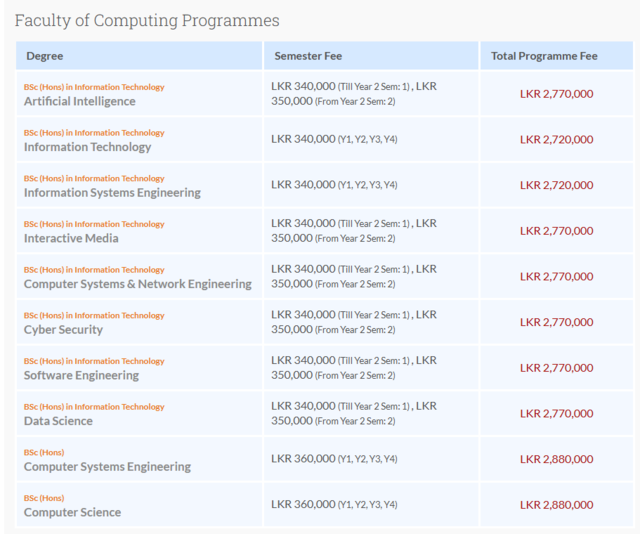Select Interactive Media total fee LKR 2,770,000
Screen dimensions: 640x534
coord(557,231)
